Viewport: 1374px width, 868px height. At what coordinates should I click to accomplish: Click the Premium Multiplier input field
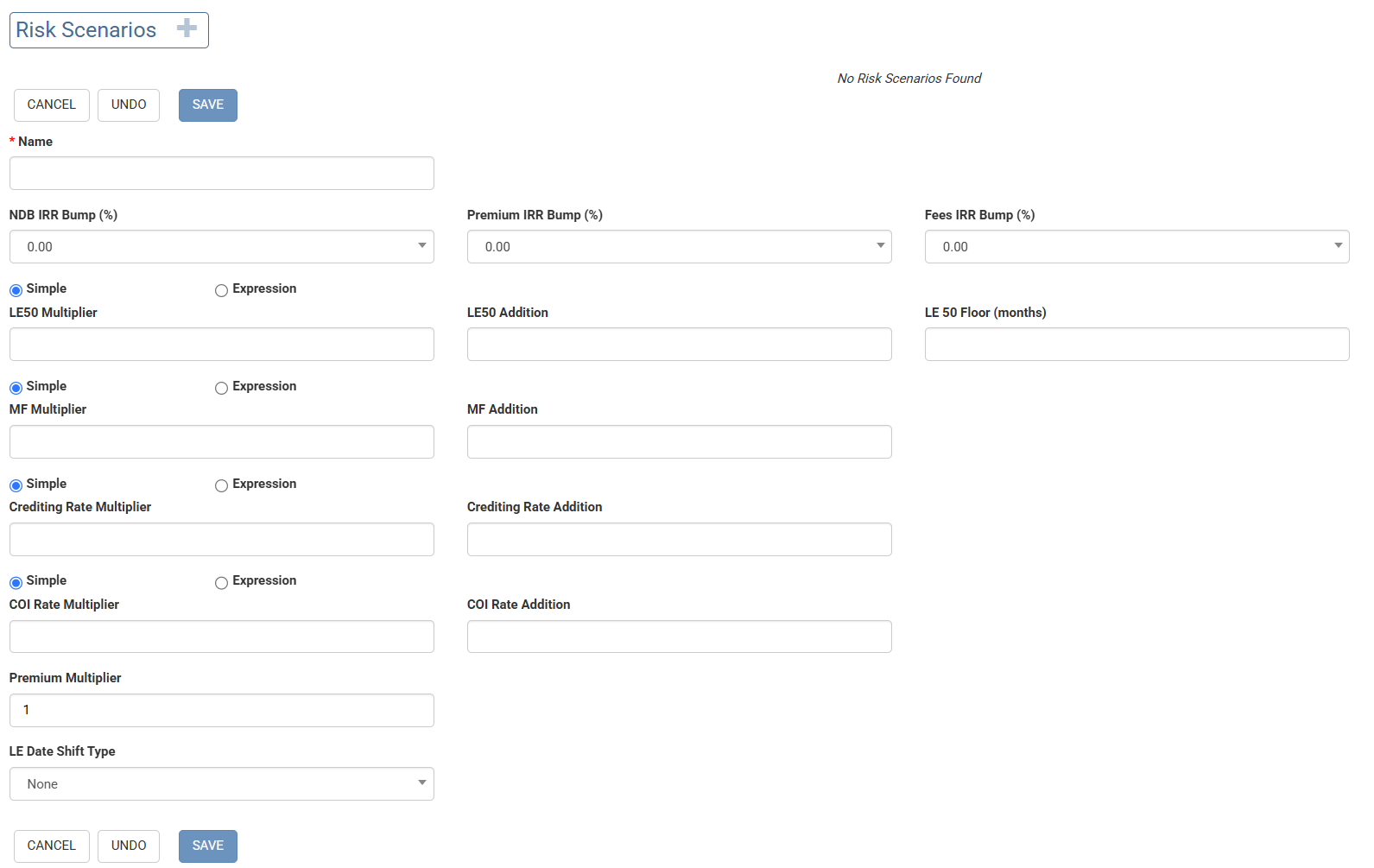[221, 711]
